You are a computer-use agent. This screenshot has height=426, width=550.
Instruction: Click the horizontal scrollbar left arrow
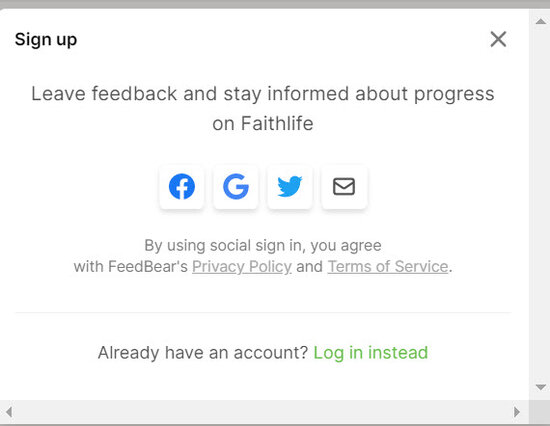9,412
